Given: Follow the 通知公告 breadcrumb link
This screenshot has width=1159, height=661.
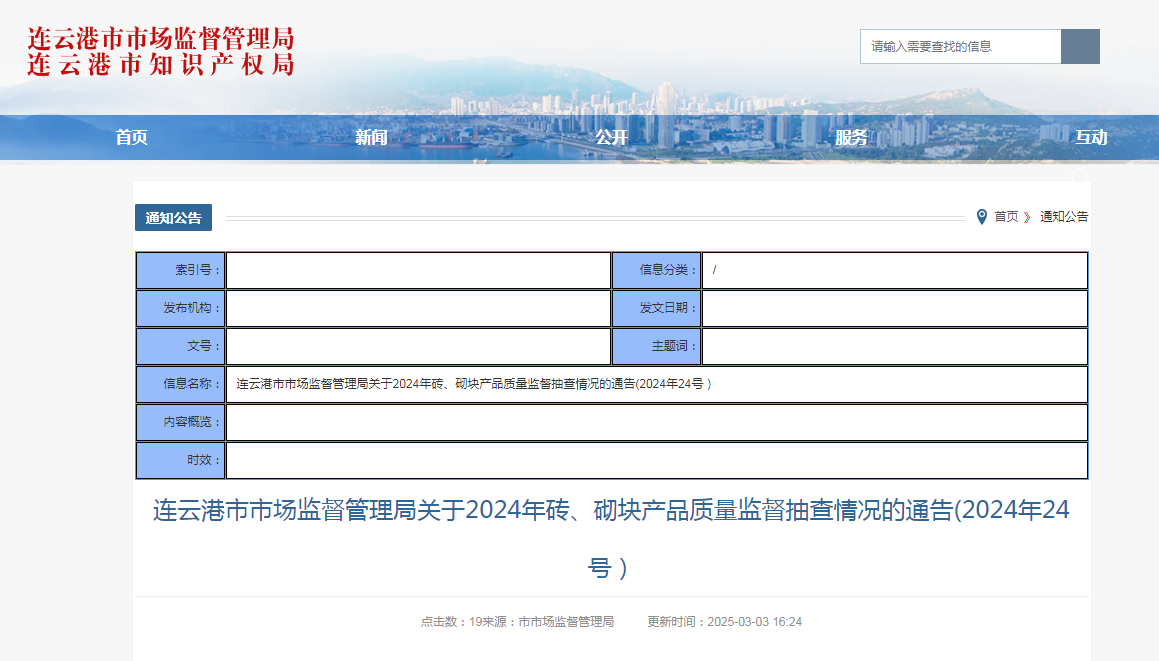Looking at the screenshot, I should [1064, 217].
